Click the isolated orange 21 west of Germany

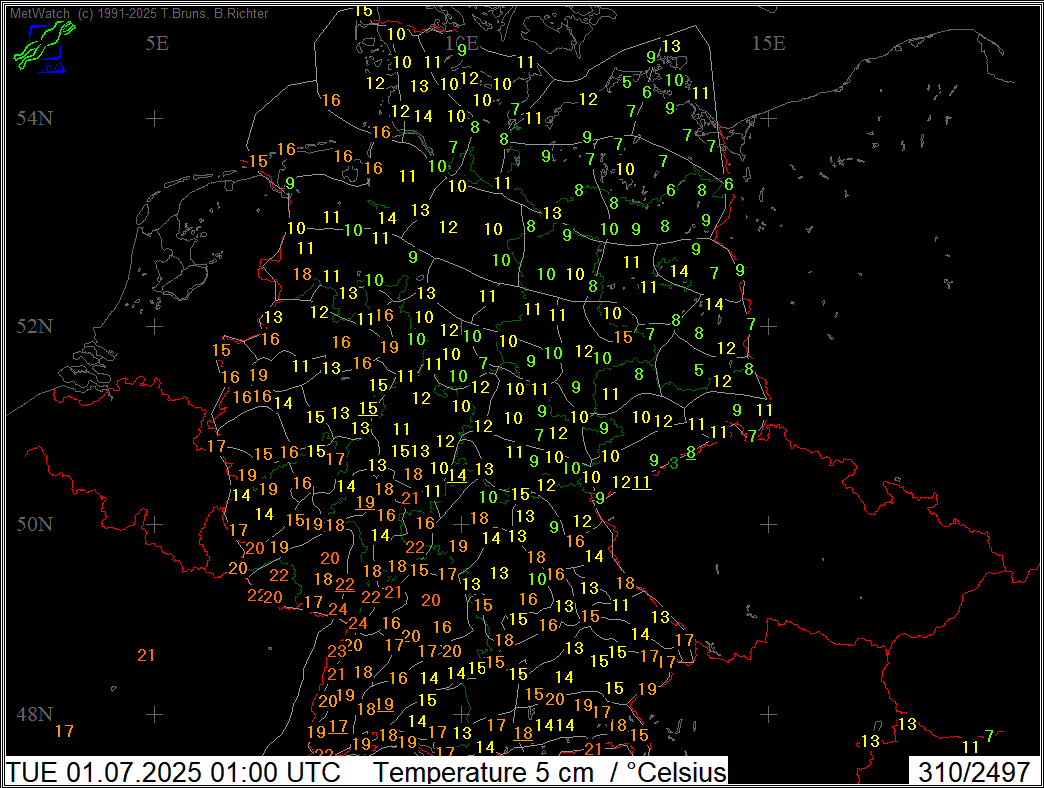click(x=146, y=656)
